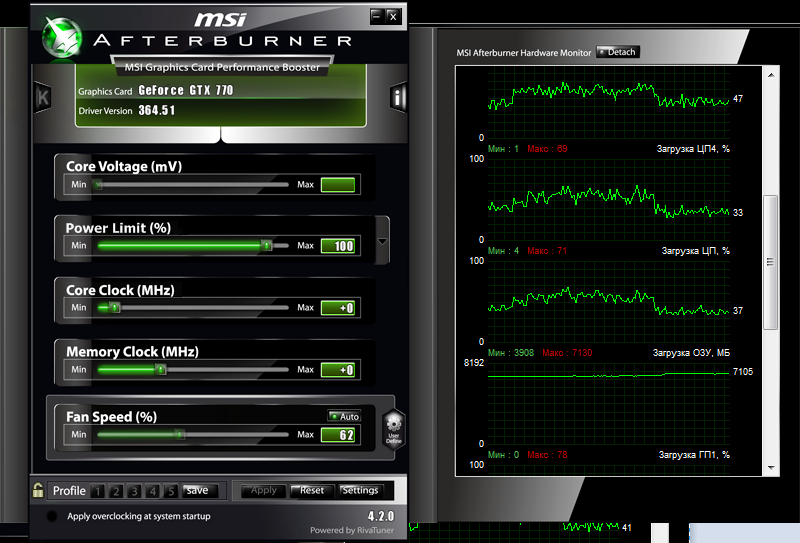This screenshot has width=800, height=543.
Task: Click the Power Limit slider handle
Action: pyautogui.click(x=266, y=246)
